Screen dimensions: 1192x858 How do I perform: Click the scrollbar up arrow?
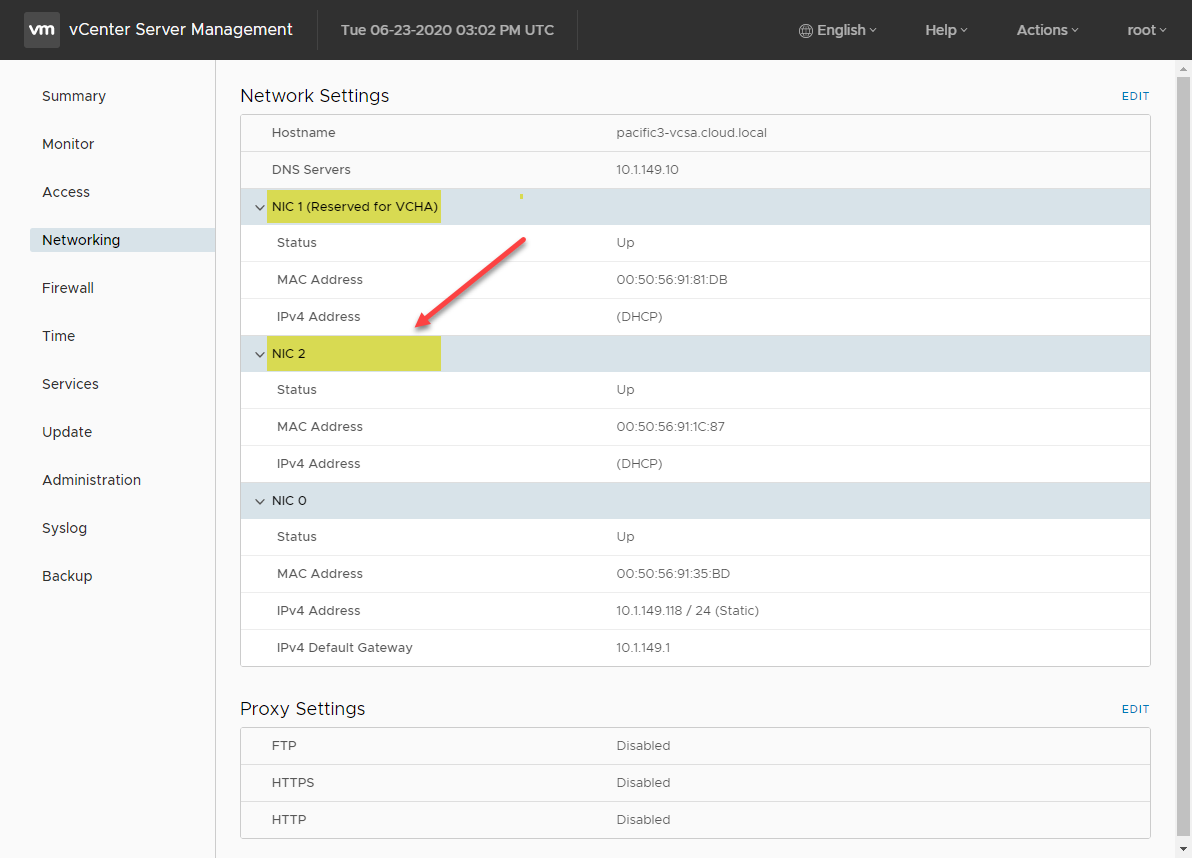[1183, 69]
